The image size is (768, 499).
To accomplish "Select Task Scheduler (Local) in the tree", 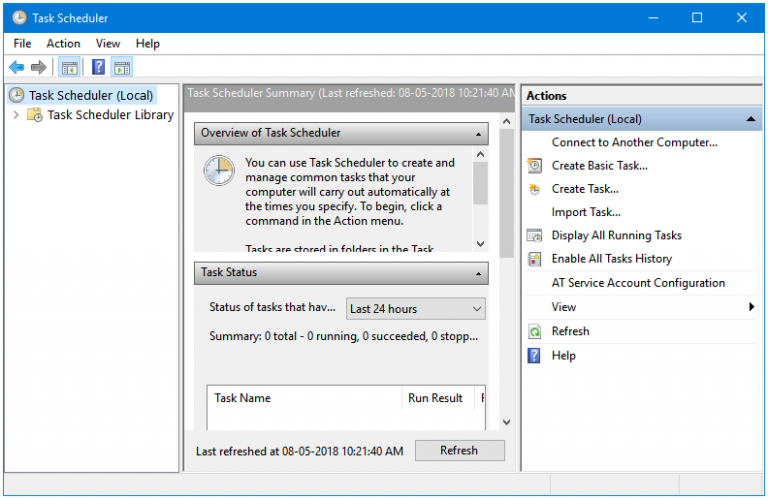I will click(x=91, y=95).
